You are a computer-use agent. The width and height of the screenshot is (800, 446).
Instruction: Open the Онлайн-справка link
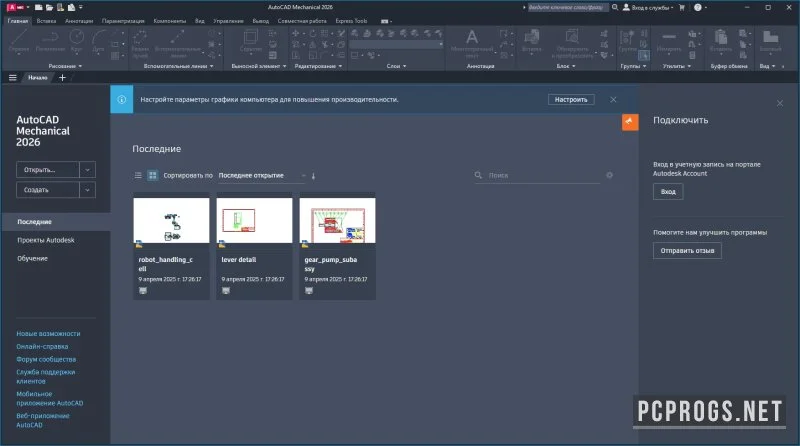point(42,346)
